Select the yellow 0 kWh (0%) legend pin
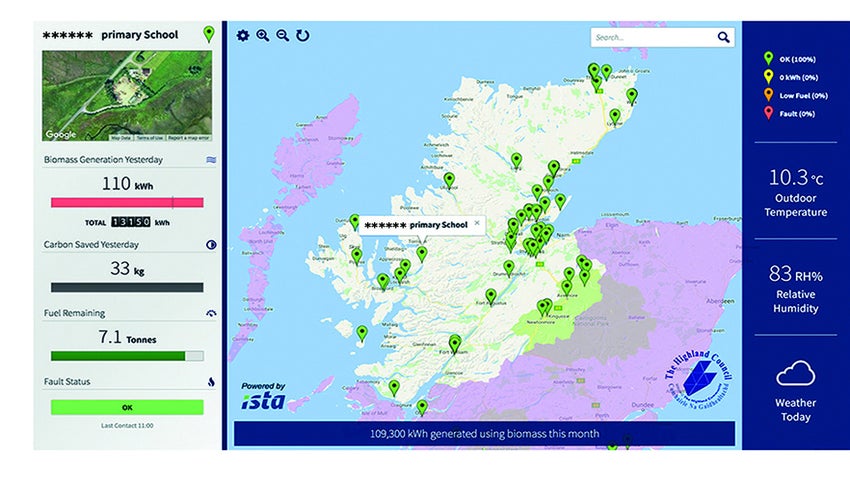Viewport: 850px width, 486px height. click(768, 76)
